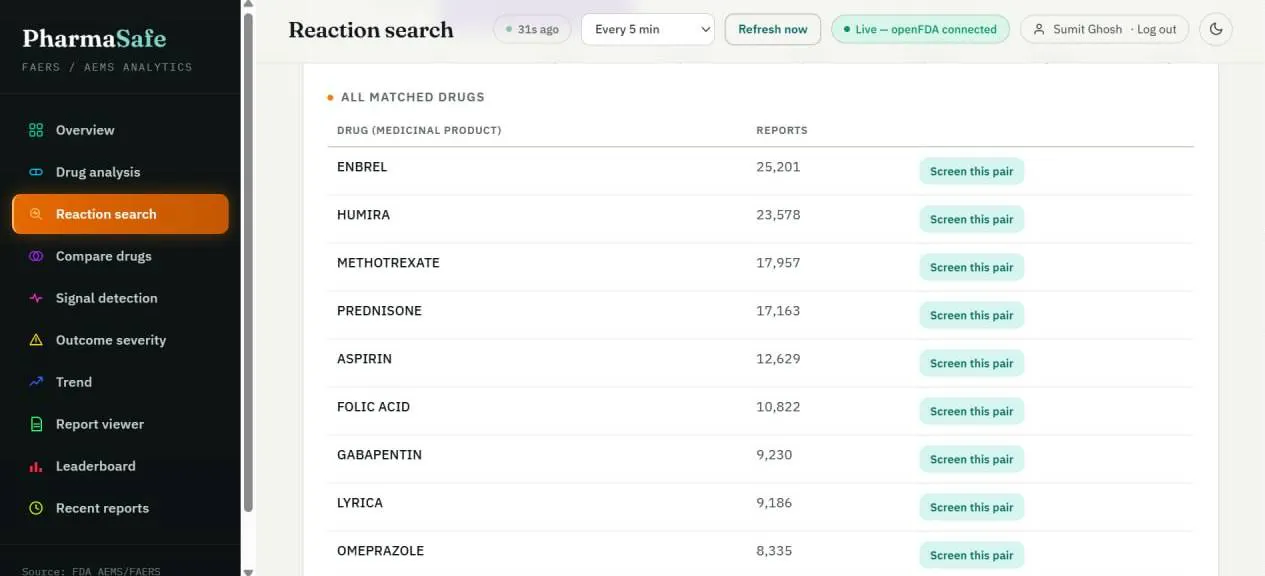Select the ENBREL drug name

point(362,167)
